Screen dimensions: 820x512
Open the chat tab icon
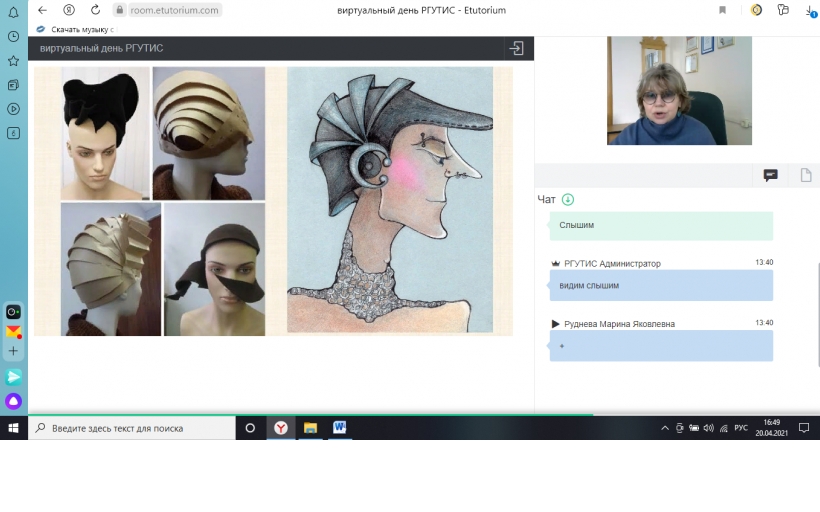(x=770, y=175)
